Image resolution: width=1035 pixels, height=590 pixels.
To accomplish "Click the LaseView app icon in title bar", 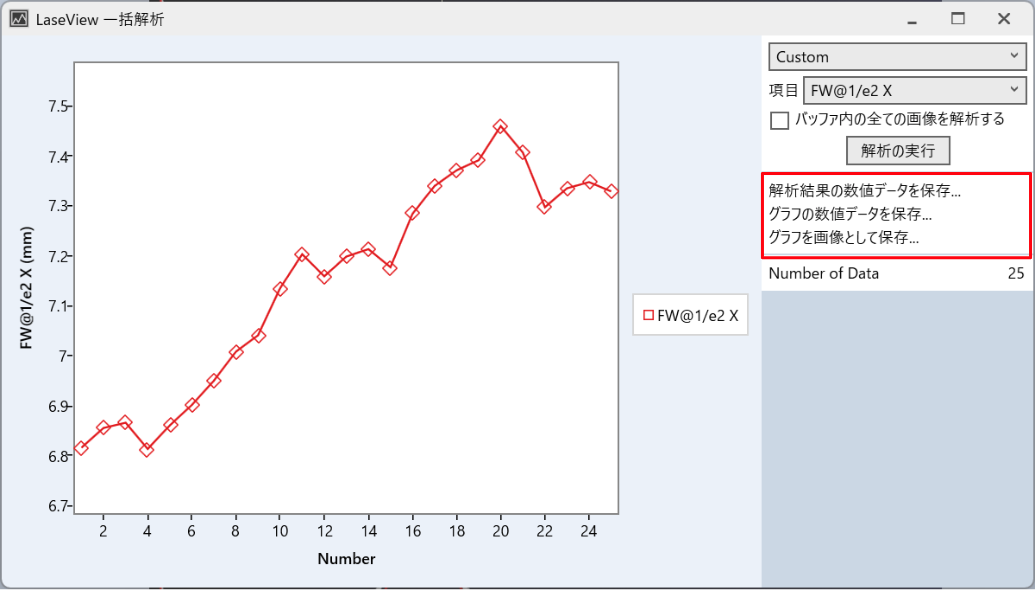I will click(19, 19).
